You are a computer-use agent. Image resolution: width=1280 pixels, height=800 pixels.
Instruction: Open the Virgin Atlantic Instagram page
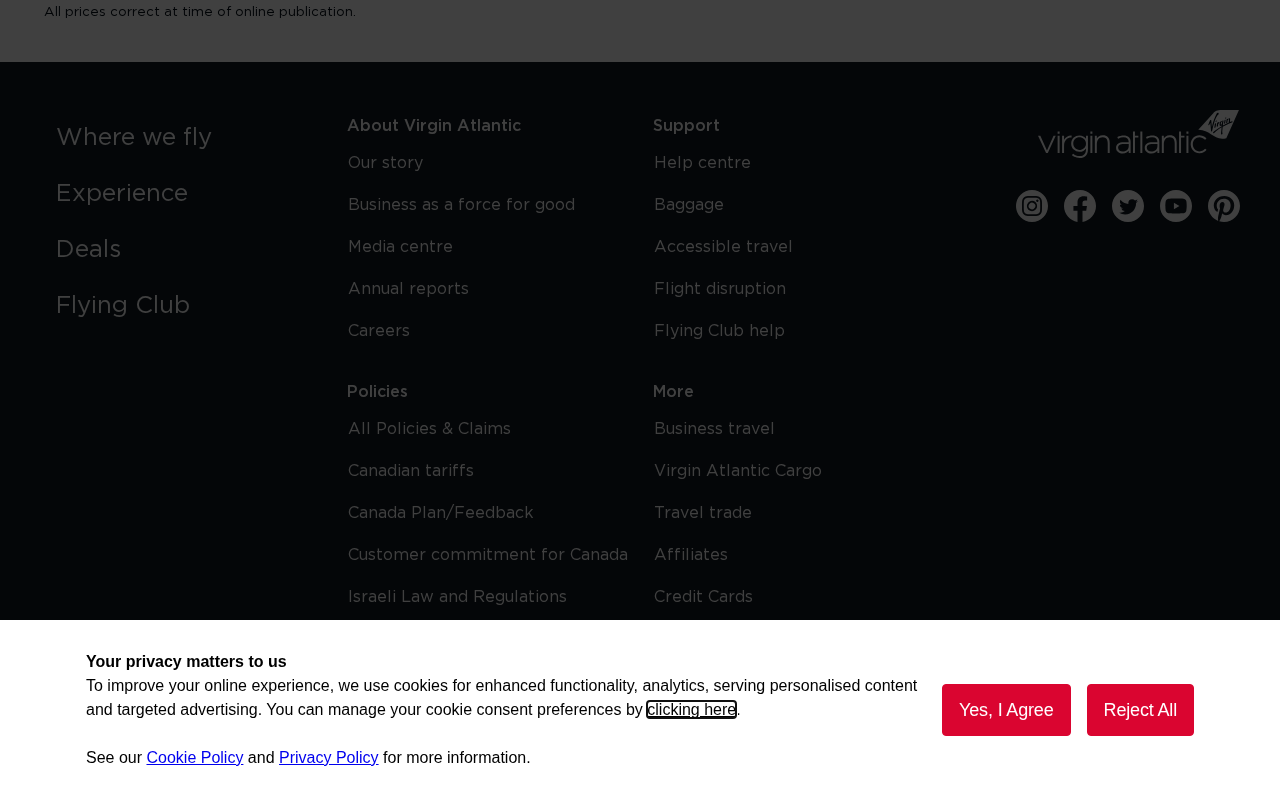tap(1032, 206)
